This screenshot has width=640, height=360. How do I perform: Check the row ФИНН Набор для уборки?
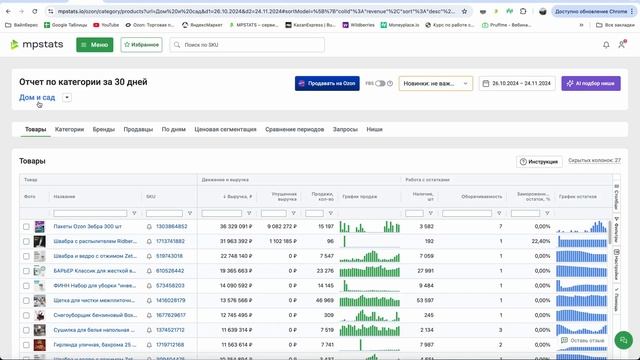point(26,286)
